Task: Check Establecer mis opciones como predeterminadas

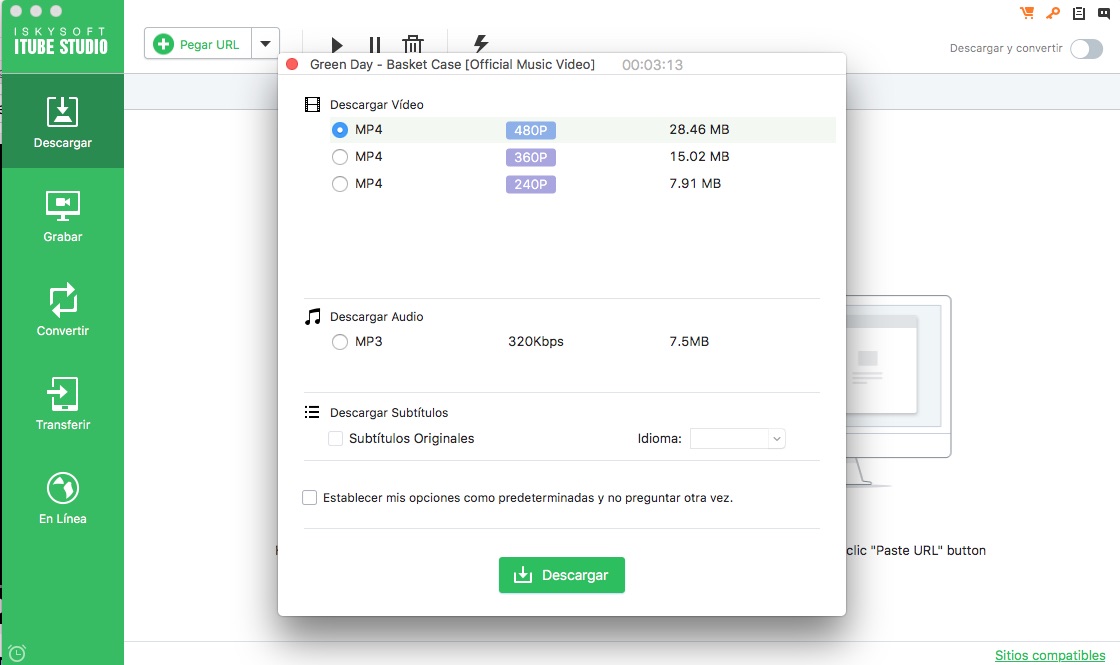Action: [x=309, y=498]
